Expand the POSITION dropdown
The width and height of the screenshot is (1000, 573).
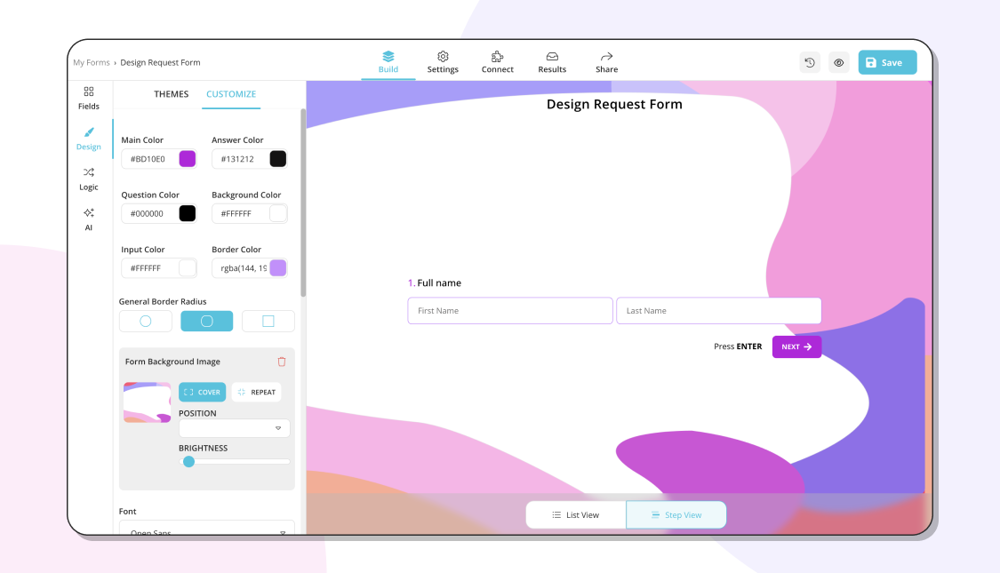(x=234, y=428)
